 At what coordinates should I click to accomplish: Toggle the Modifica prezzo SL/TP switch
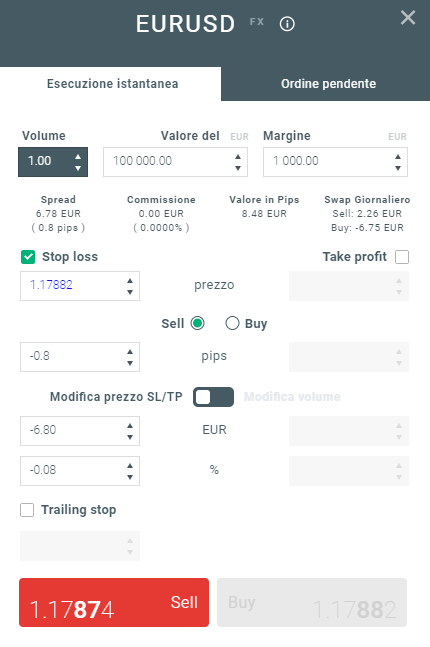(213, 397)
